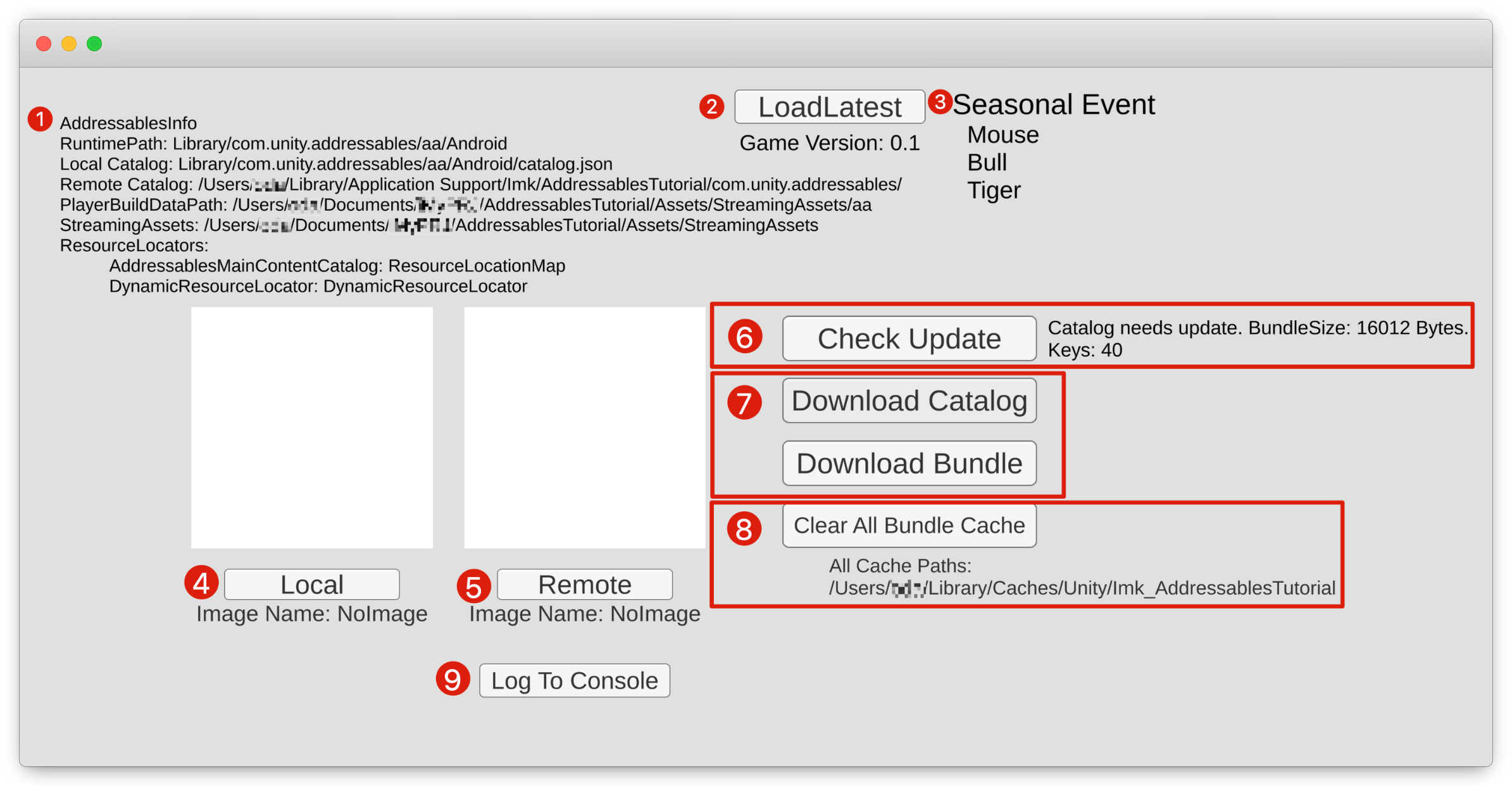Click Log To Console button

click(x=574, y=680)
